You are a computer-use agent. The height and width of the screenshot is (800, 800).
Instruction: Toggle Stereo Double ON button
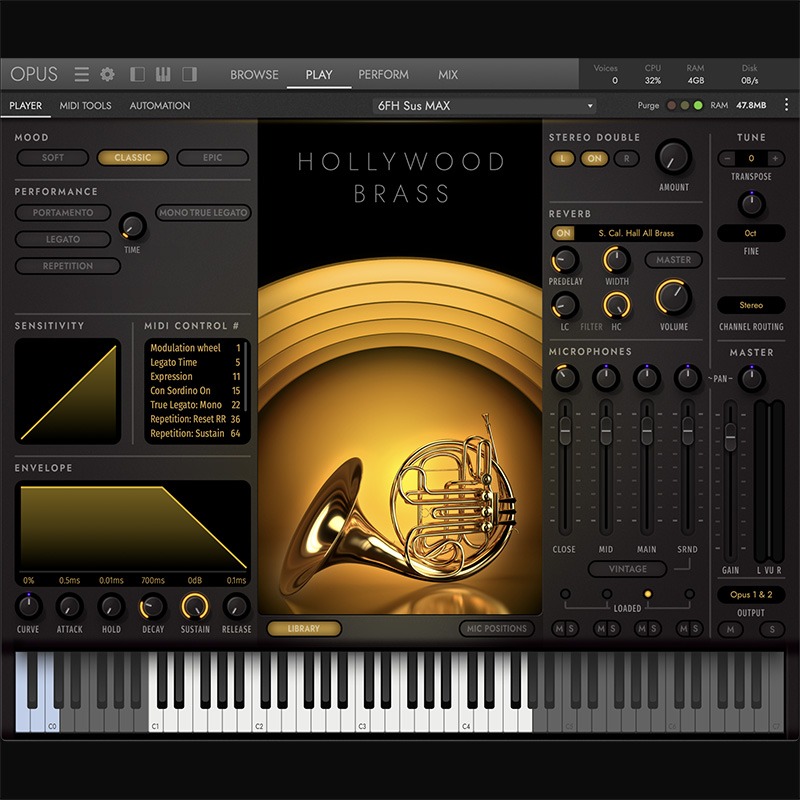tap(594, 159)
